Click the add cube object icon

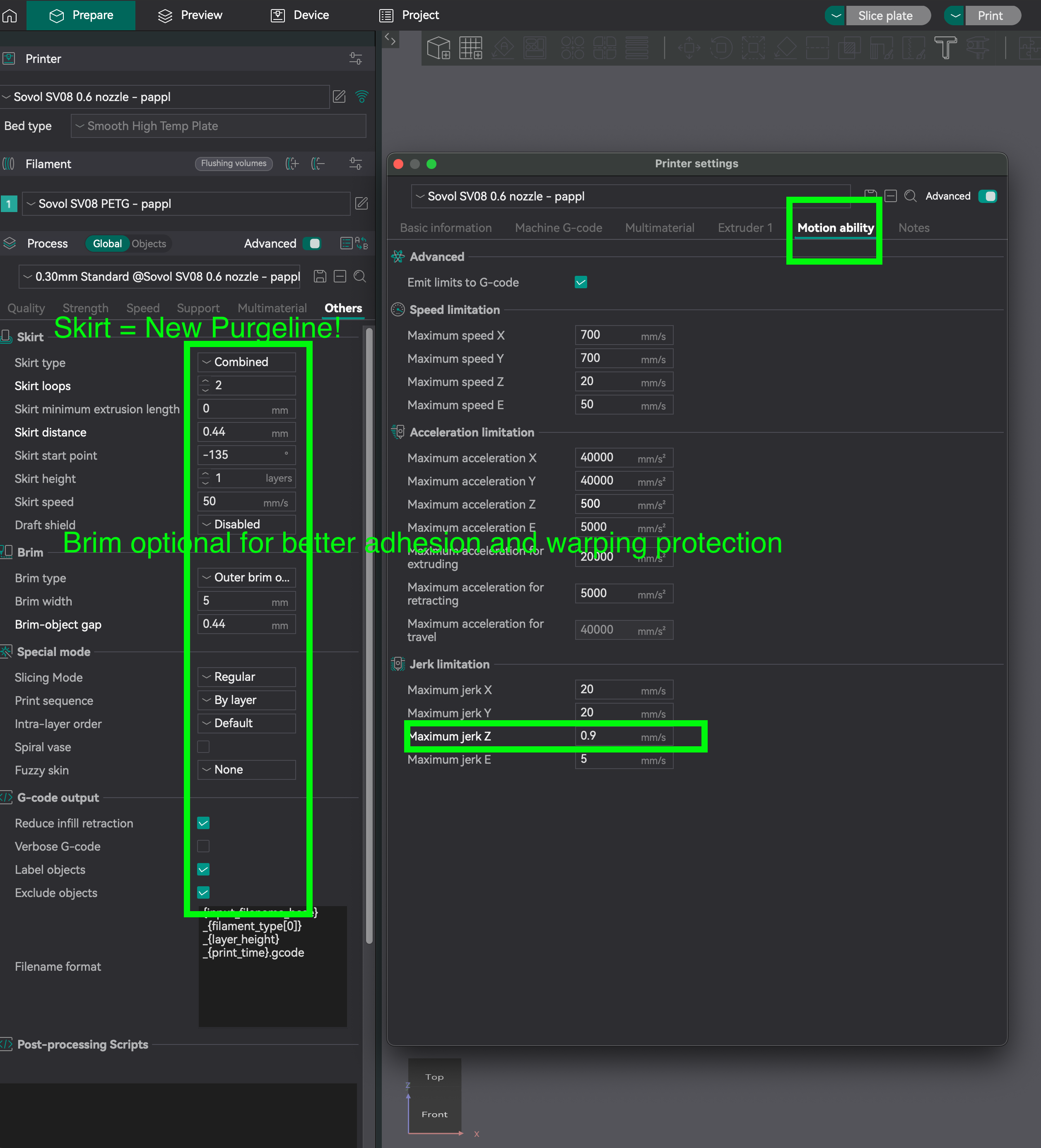point(439,48)
